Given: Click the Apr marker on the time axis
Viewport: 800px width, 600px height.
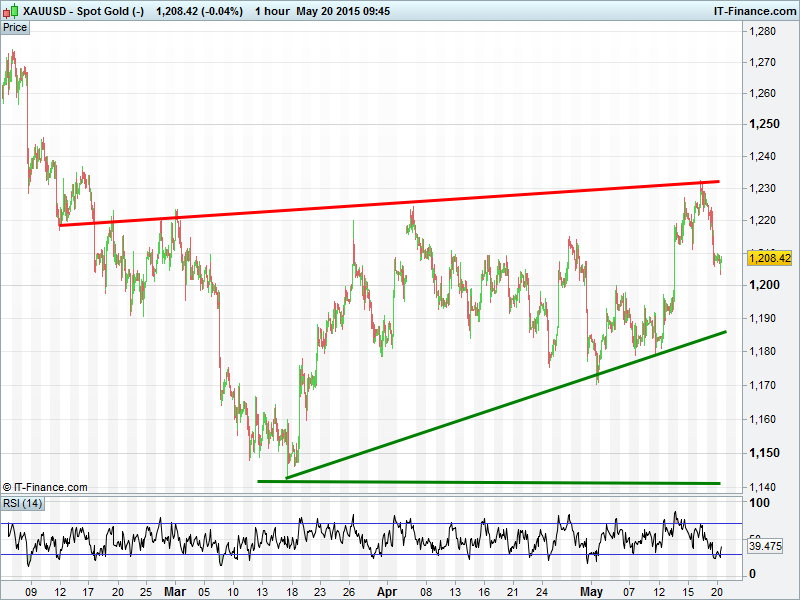Looking at the screenshot, I should point(386,591).
